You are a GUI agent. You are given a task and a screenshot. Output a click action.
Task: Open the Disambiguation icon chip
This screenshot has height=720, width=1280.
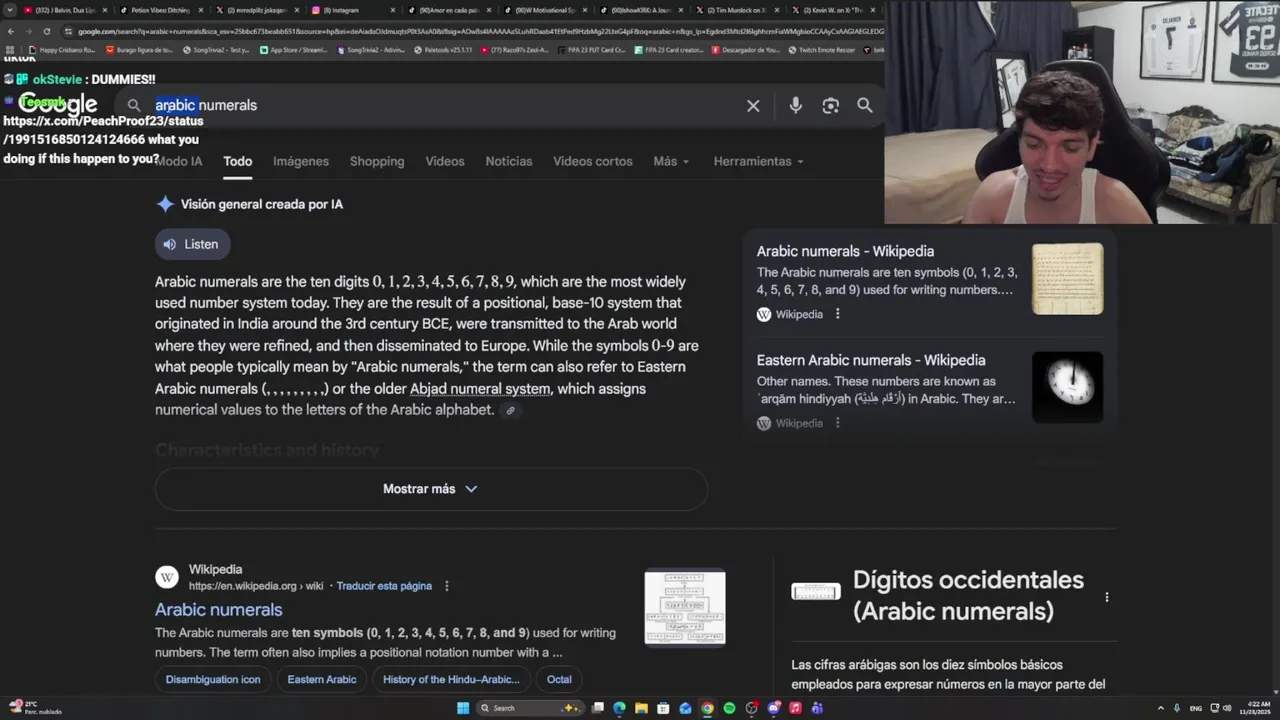pyautogui.click(x=213, y=679)
